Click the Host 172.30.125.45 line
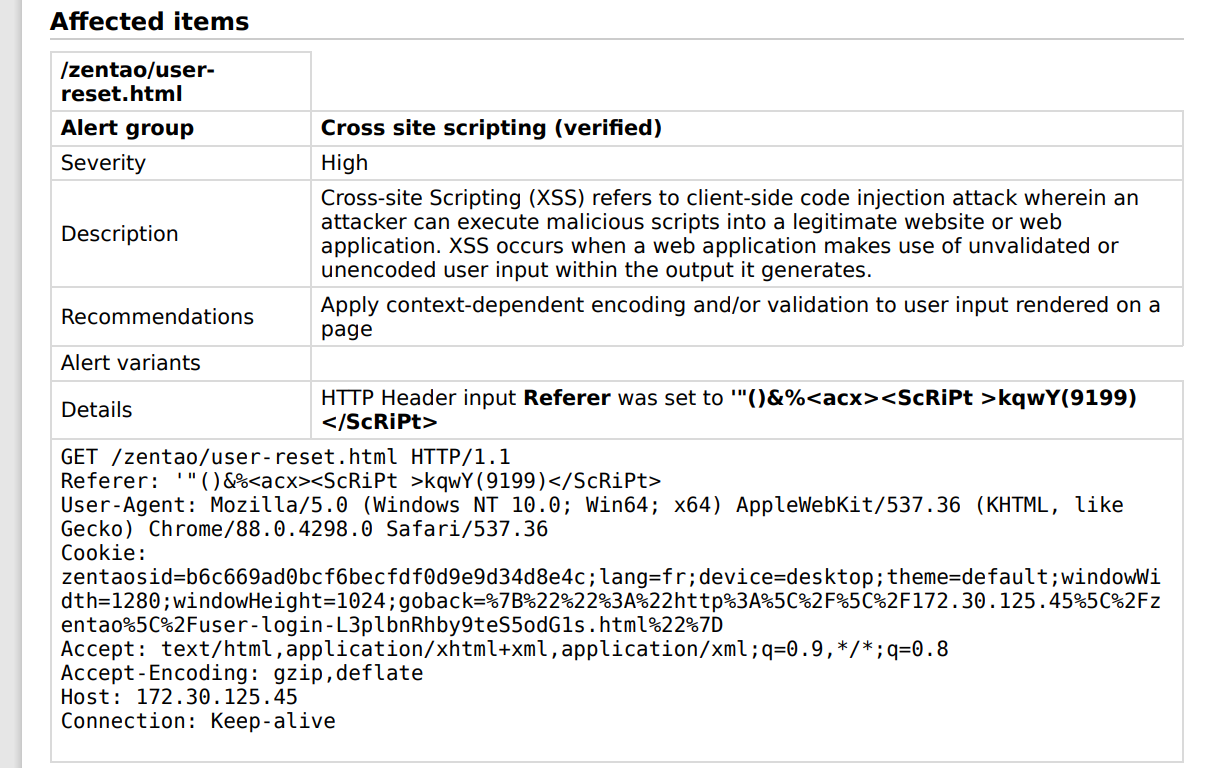 pos(179,697)
